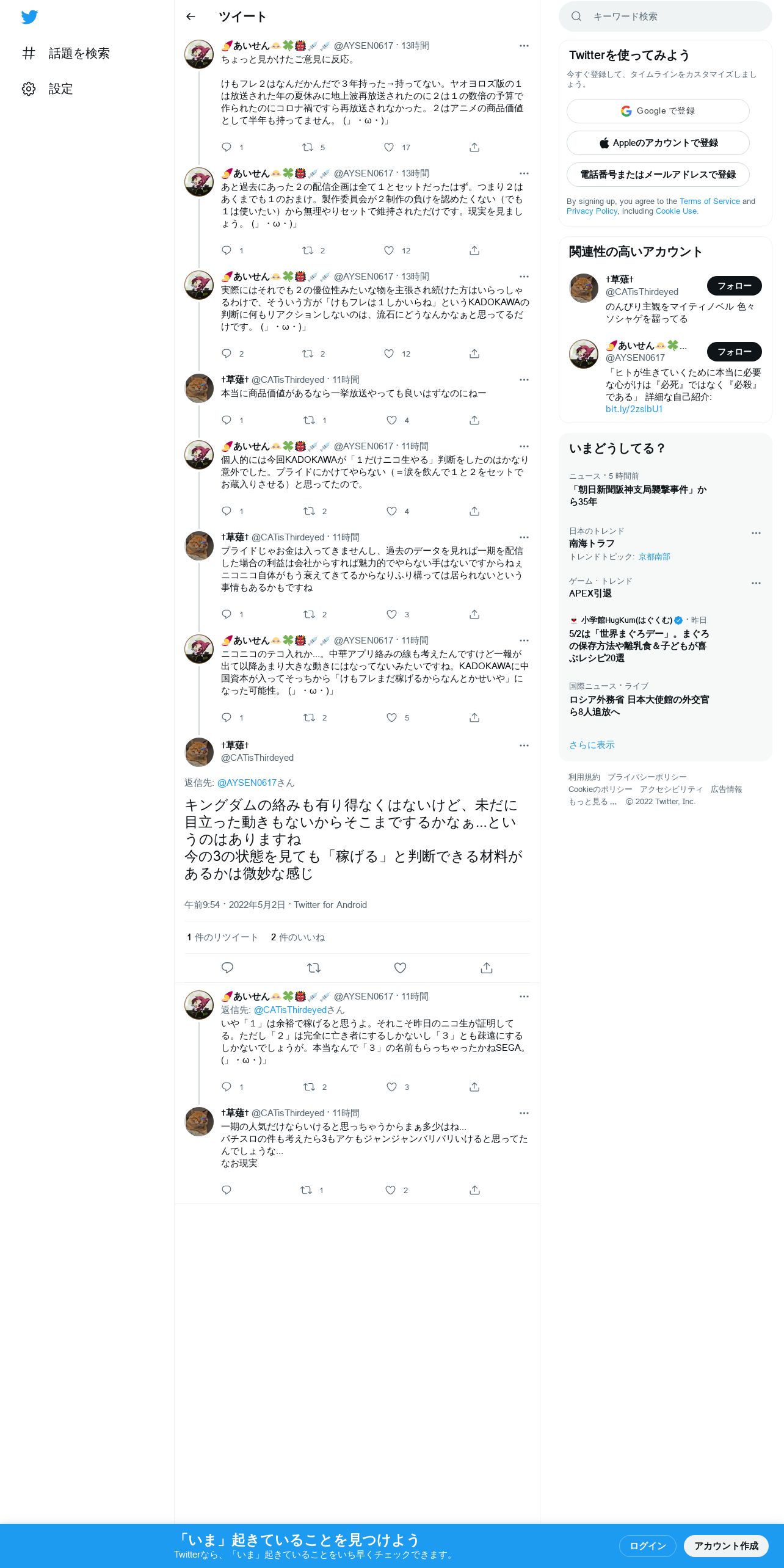Go back using the arrow beside ツイート

coord(191,16)
